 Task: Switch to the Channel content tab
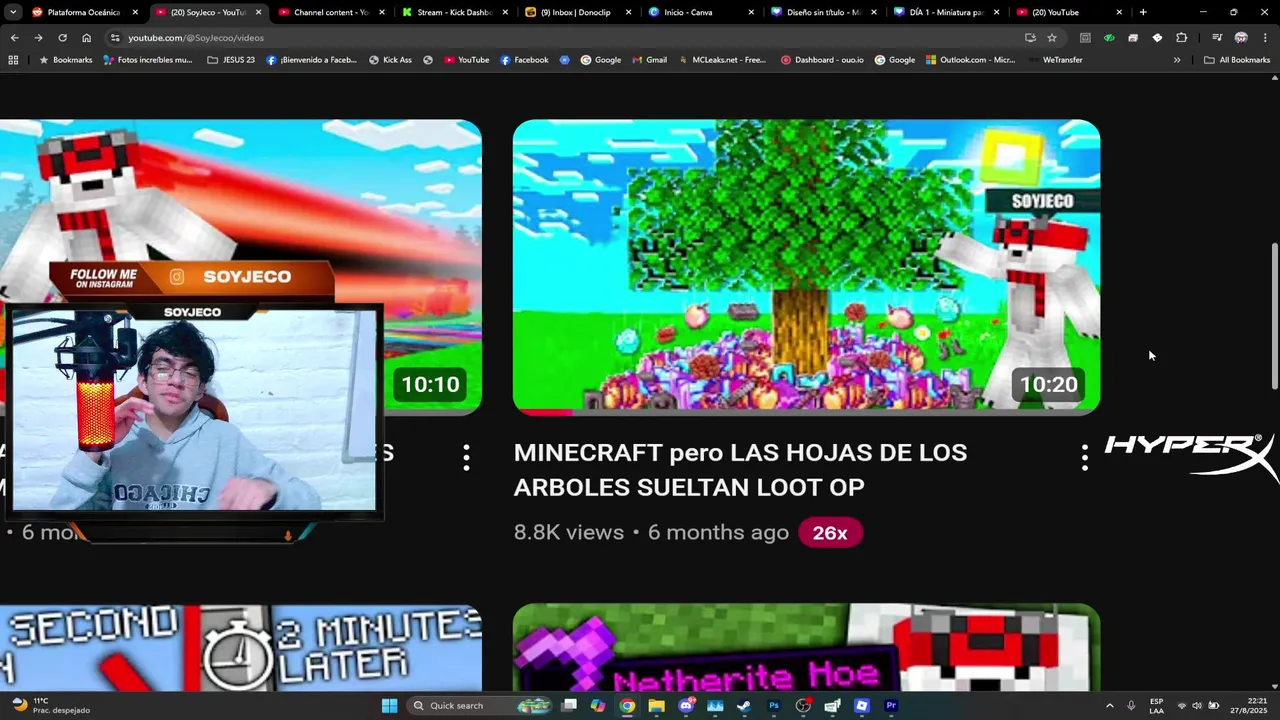[x=332, y=12]
